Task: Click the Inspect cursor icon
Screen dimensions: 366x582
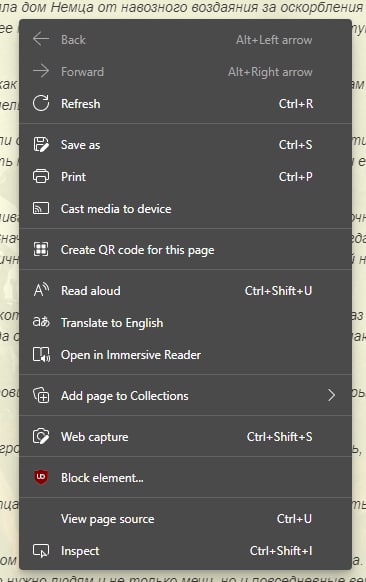Action: click(41, 551)
